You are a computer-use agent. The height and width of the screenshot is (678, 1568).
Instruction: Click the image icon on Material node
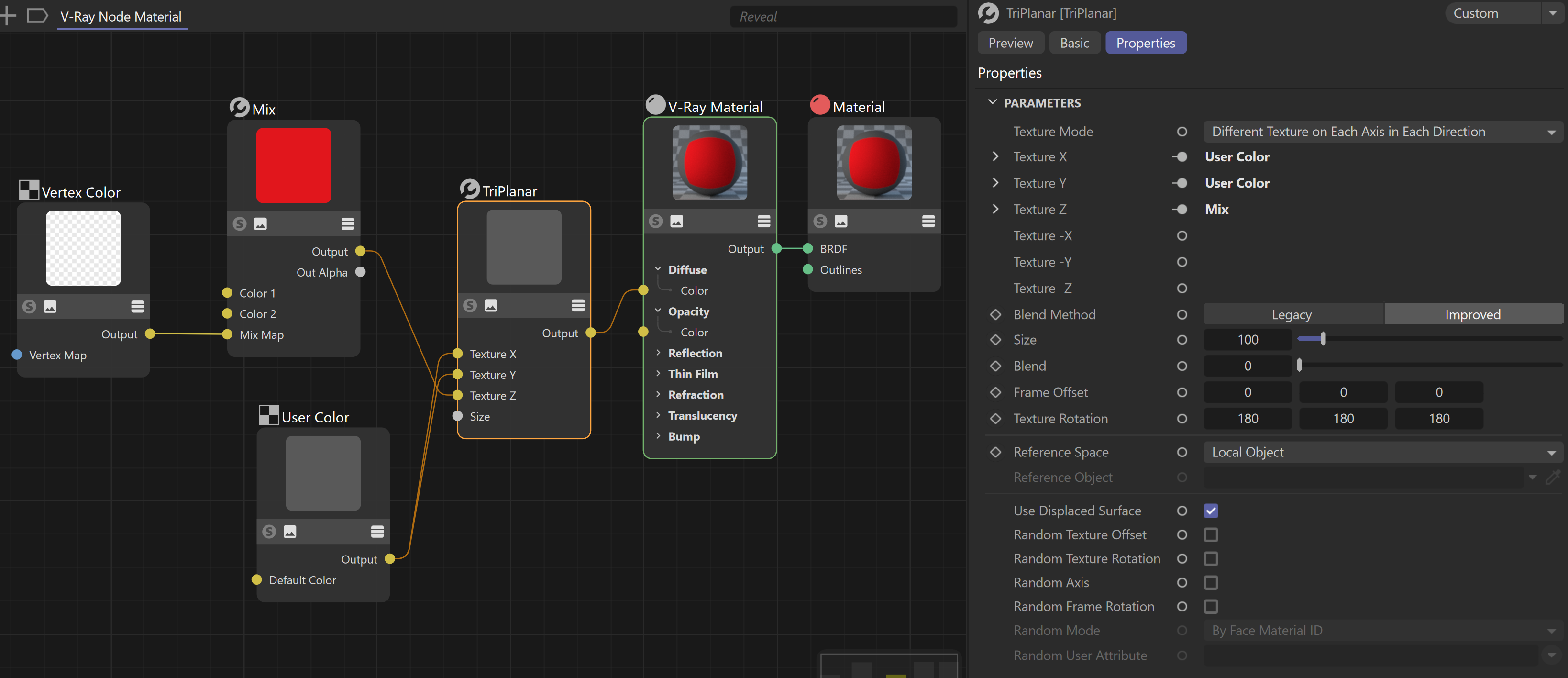tap(841, 222)
